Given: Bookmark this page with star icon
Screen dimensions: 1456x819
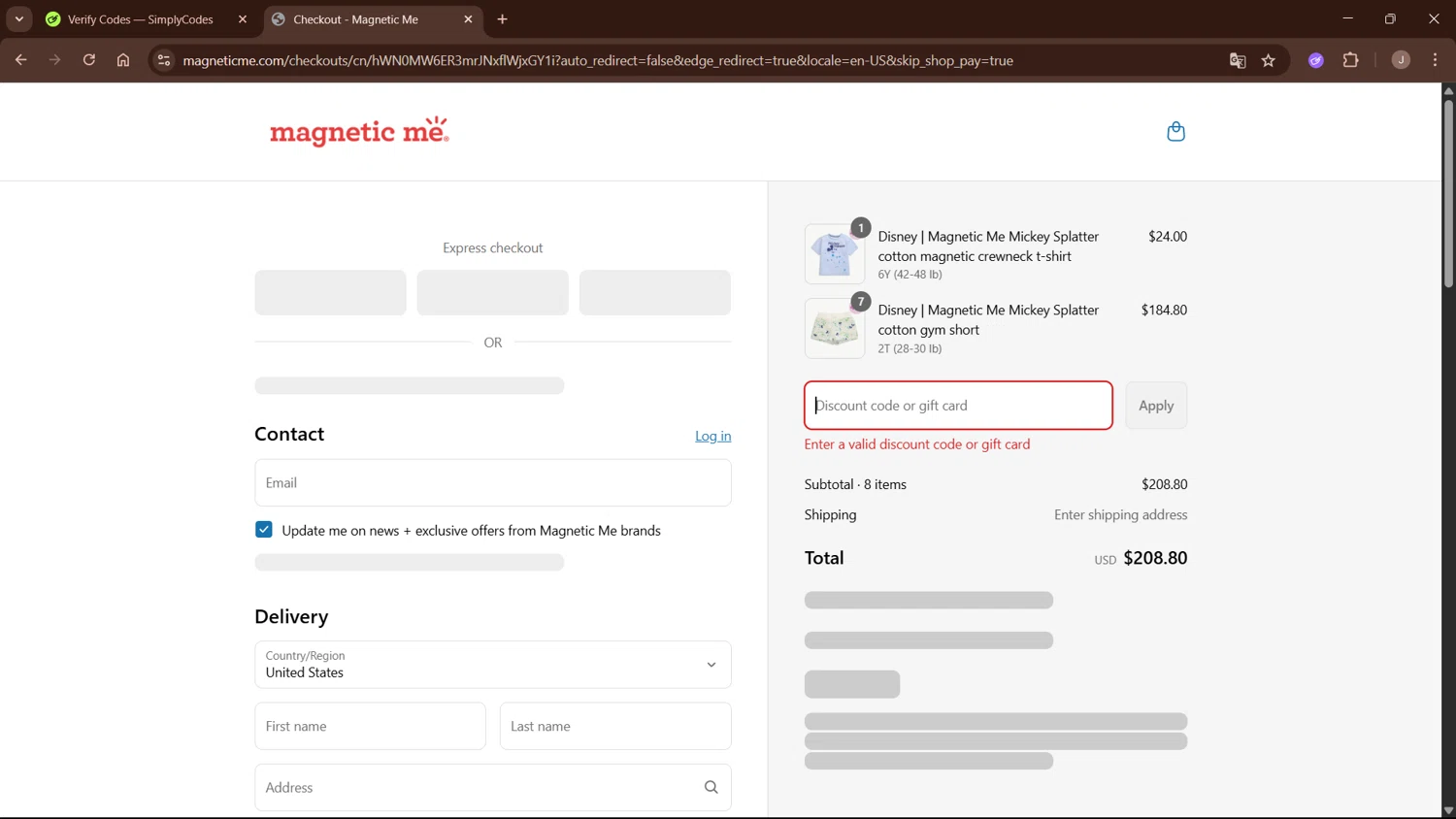Looking at the screenshot, I should point(1269,60).
